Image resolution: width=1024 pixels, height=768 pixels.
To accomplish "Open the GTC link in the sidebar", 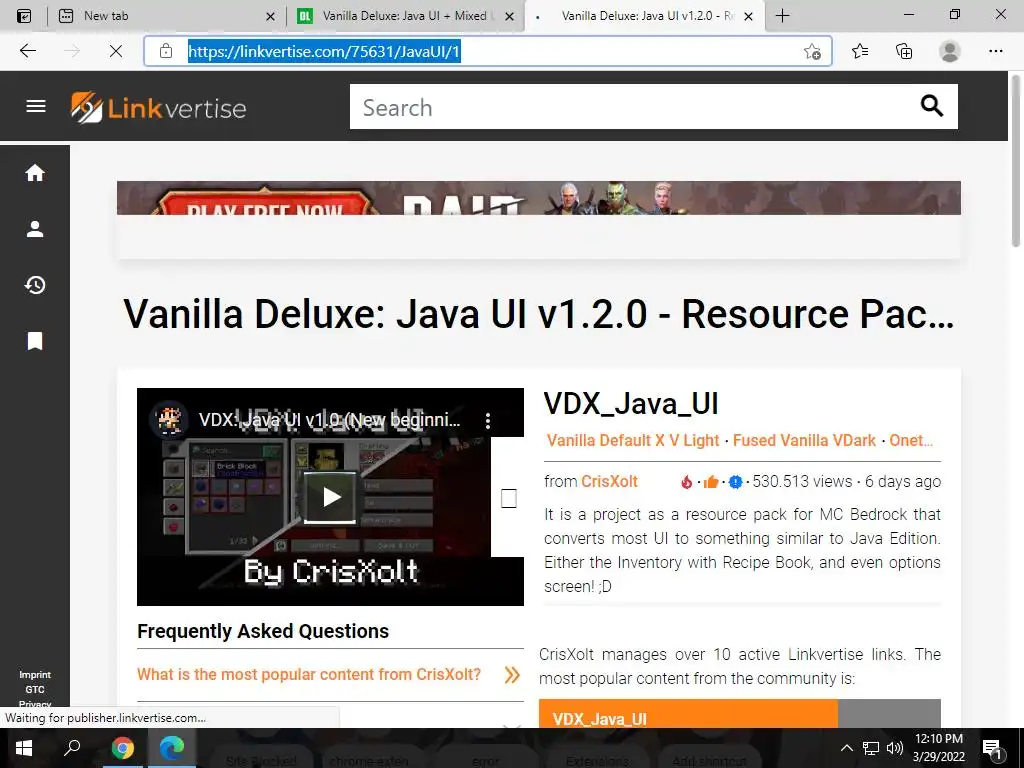I will coord(35,690).
